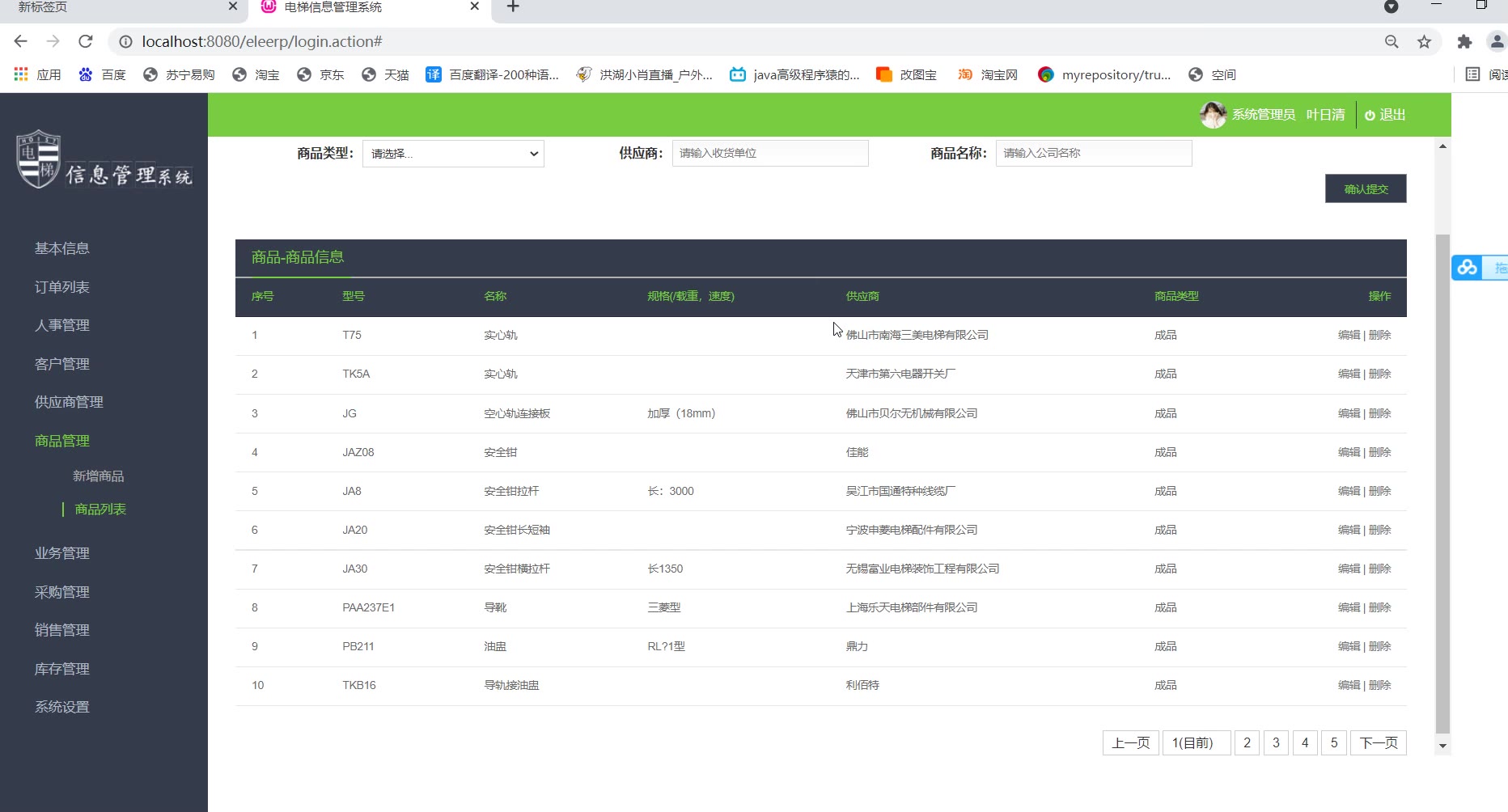Open the site info icon in address bar
Image resolution: width=1508 pixels, height=812 pixels.
click(125, 41)
